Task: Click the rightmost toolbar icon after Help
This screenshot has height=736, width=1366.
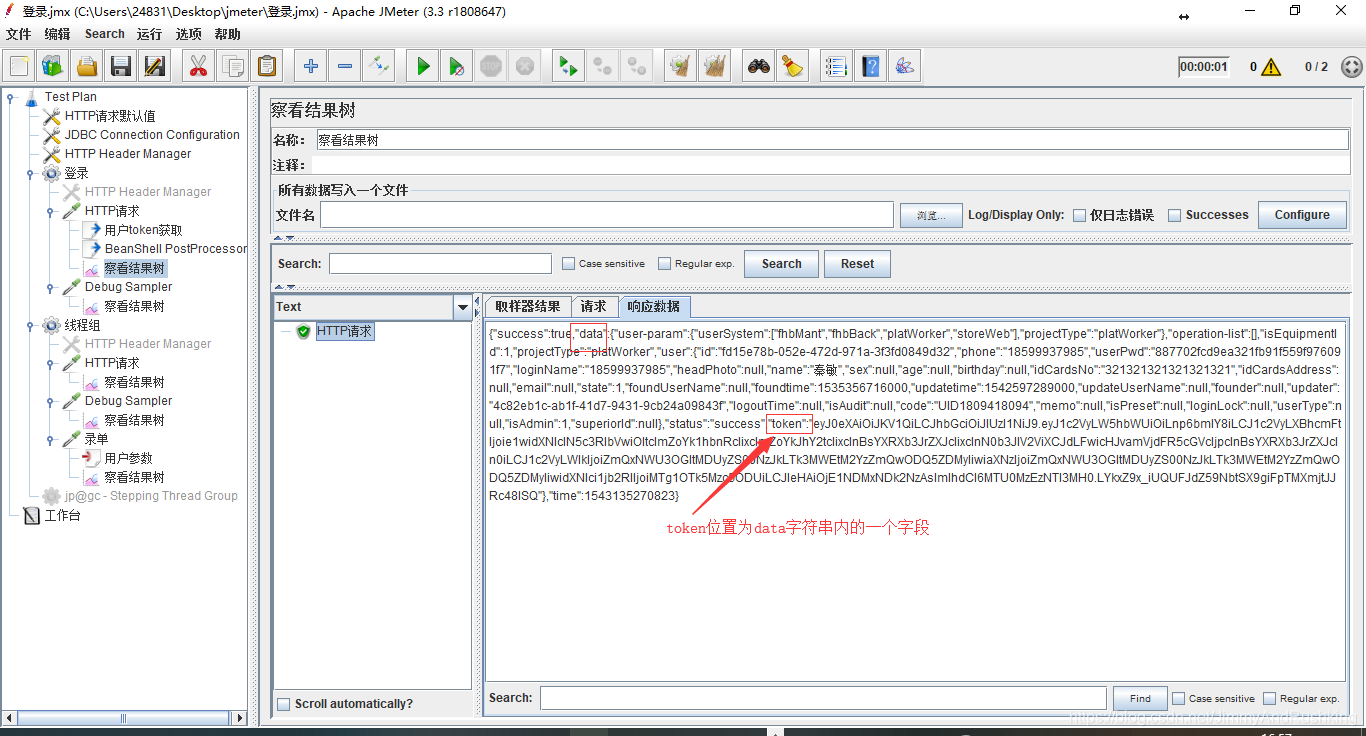Action: coord(905,67)
